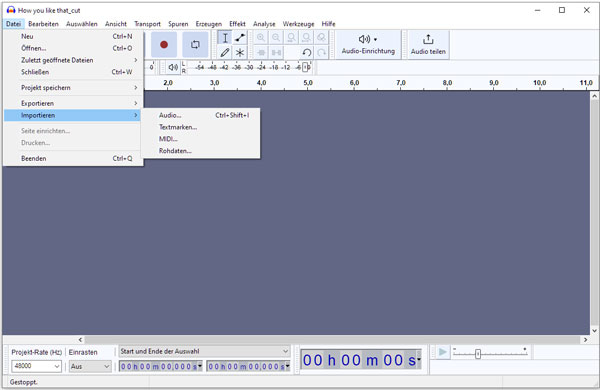Click the Zoom In magnifier
This screenshot has height=390, width=600.
click(x=261, y=38)
